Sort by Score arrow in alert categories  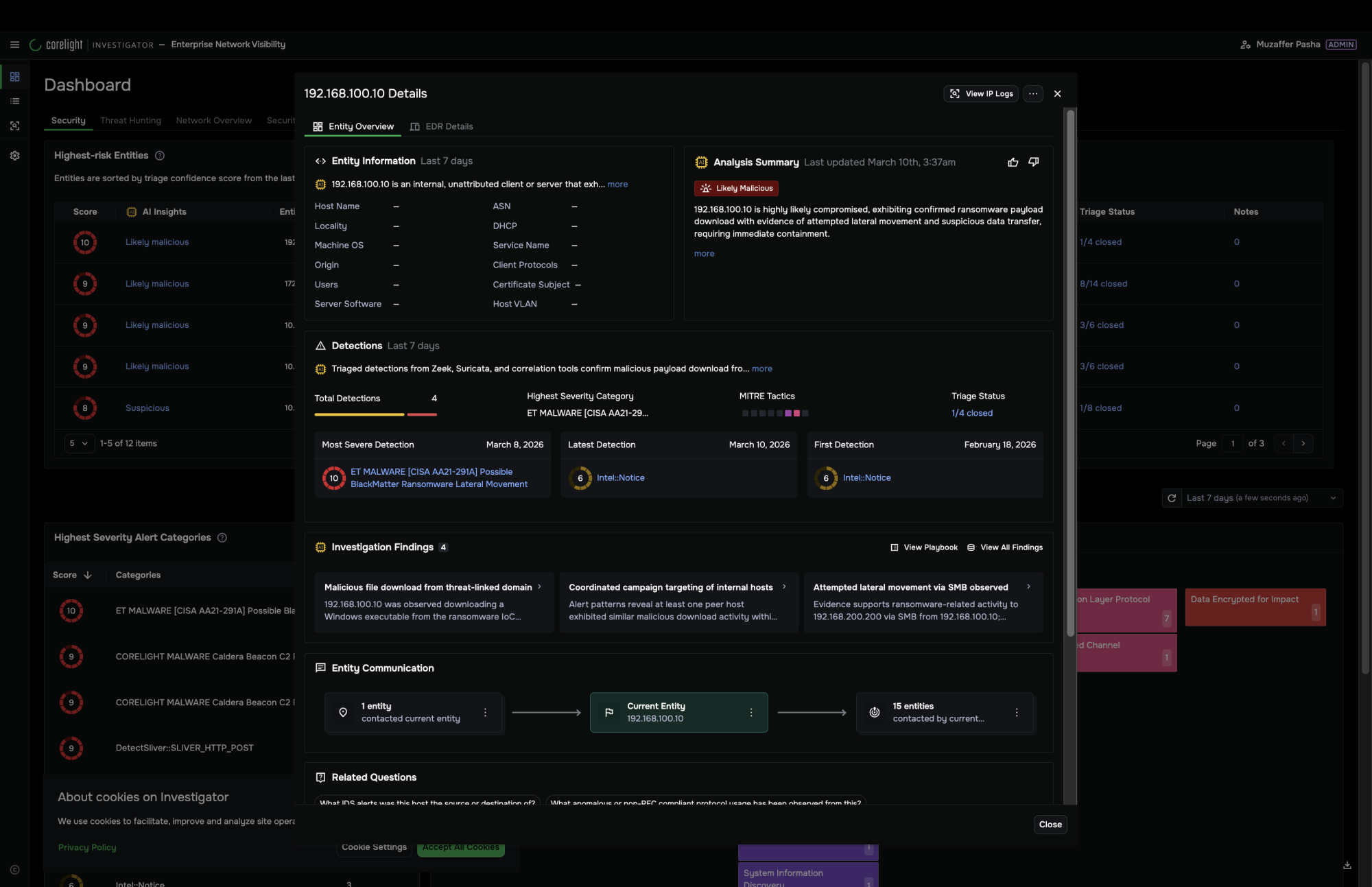tap(88, 576)
